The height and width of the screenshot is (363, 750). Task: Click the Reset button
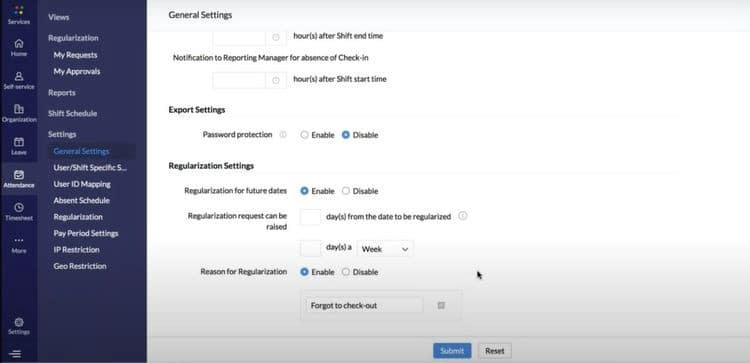coord(495,351)
